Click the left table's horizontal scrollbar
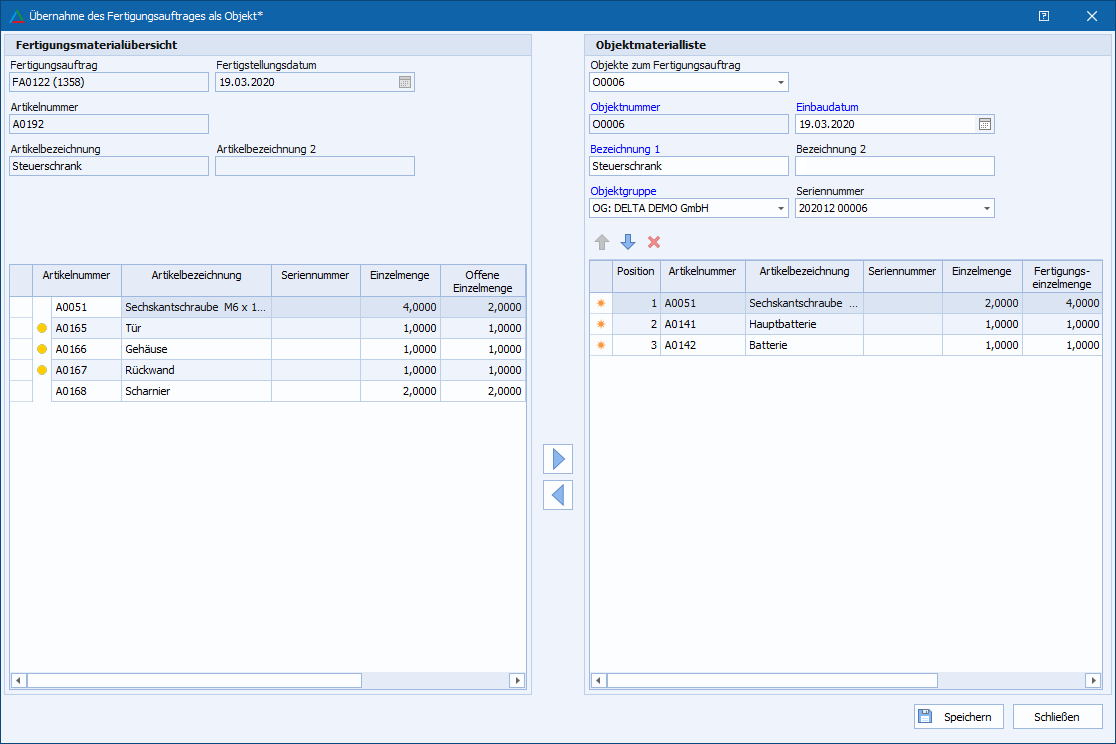Image resolution: width=1116 pixels, height=744 pixels. [194, 680]
